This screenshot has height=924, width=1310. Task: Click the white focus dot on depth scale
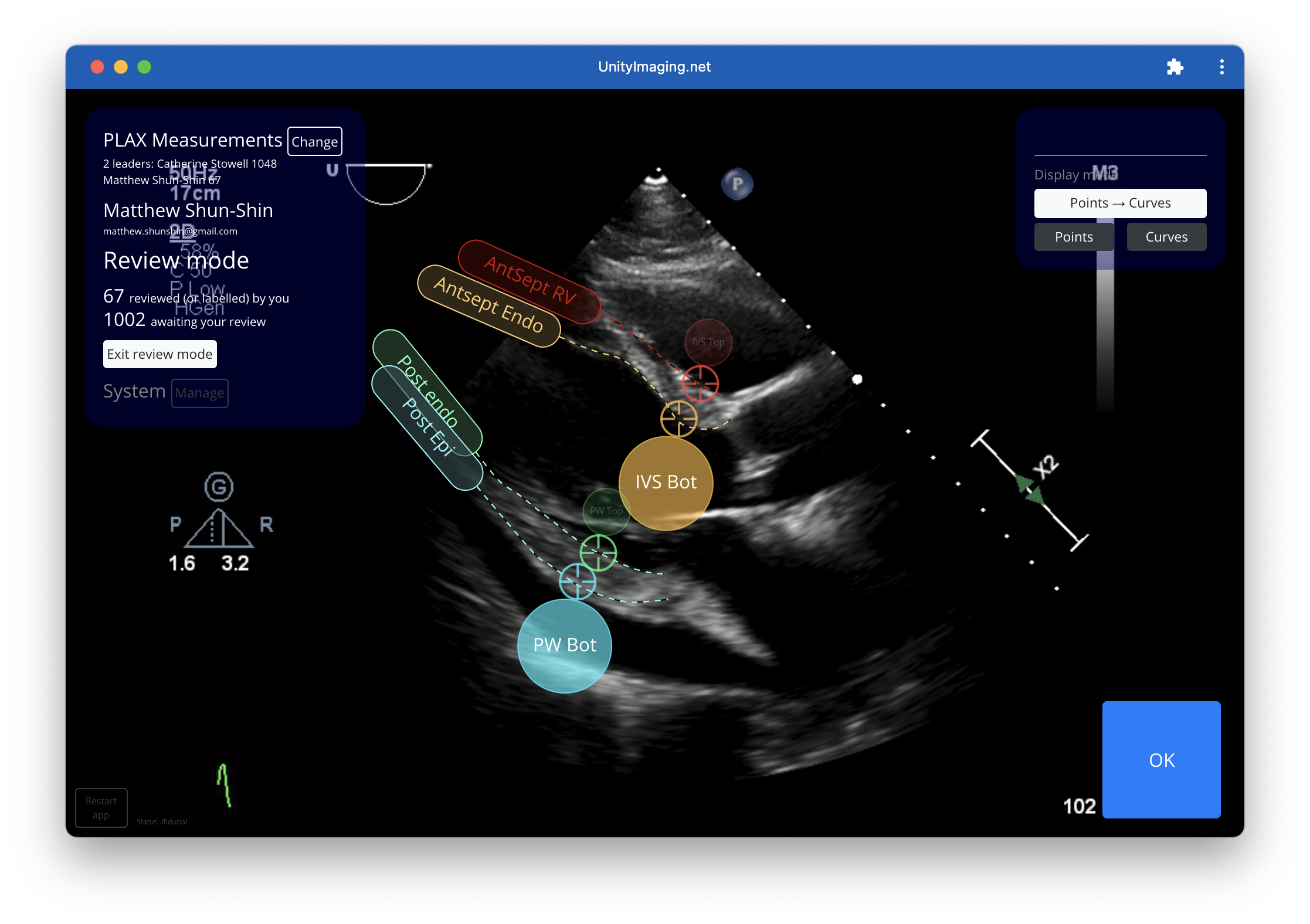[857, 379]
